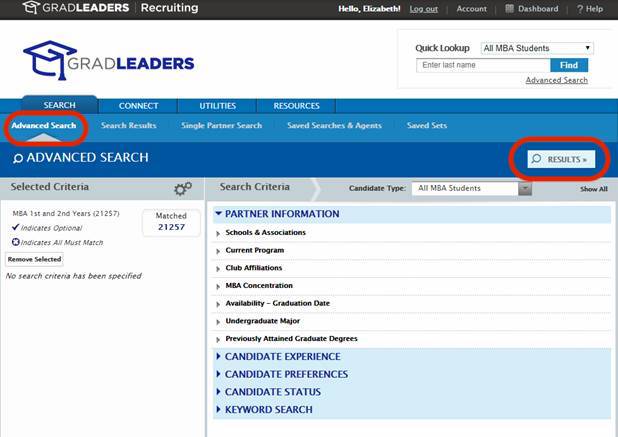Click the GradLeaders graduation cap logo

[x=50, y=60]
